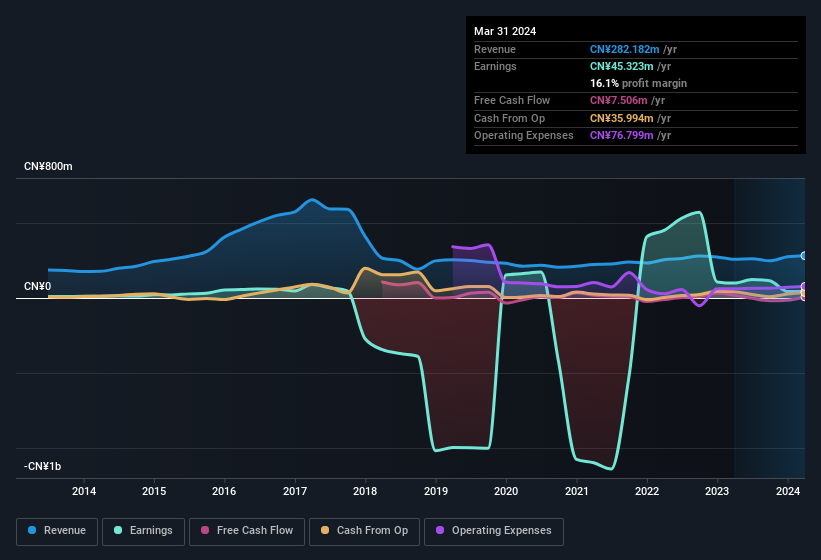Click the 2020 x-axis label
The image size is (821, 560).
point(506,491)
